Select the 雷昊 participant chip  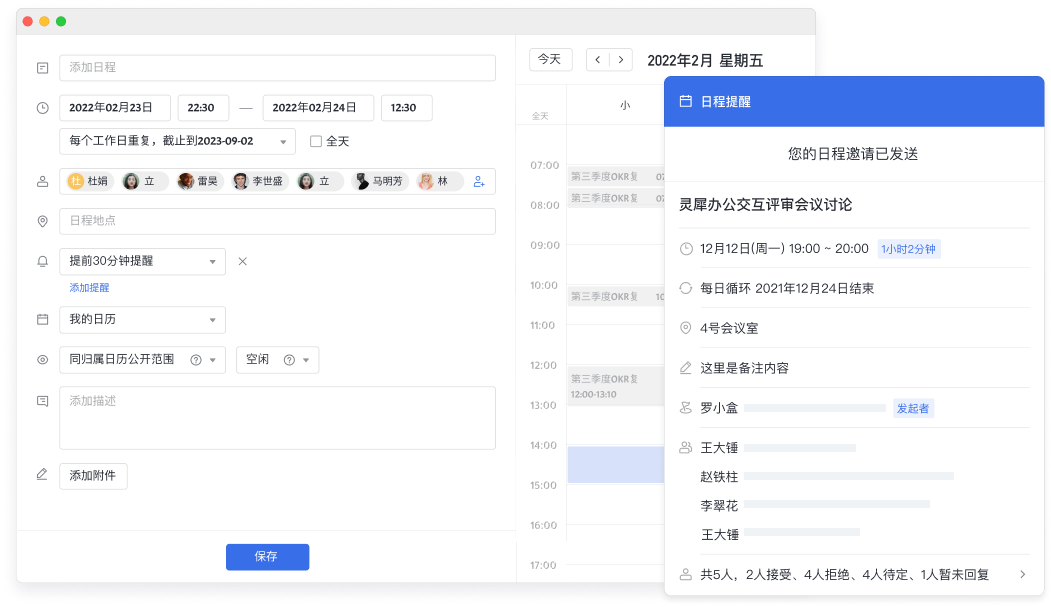click(x=198, y=182)
